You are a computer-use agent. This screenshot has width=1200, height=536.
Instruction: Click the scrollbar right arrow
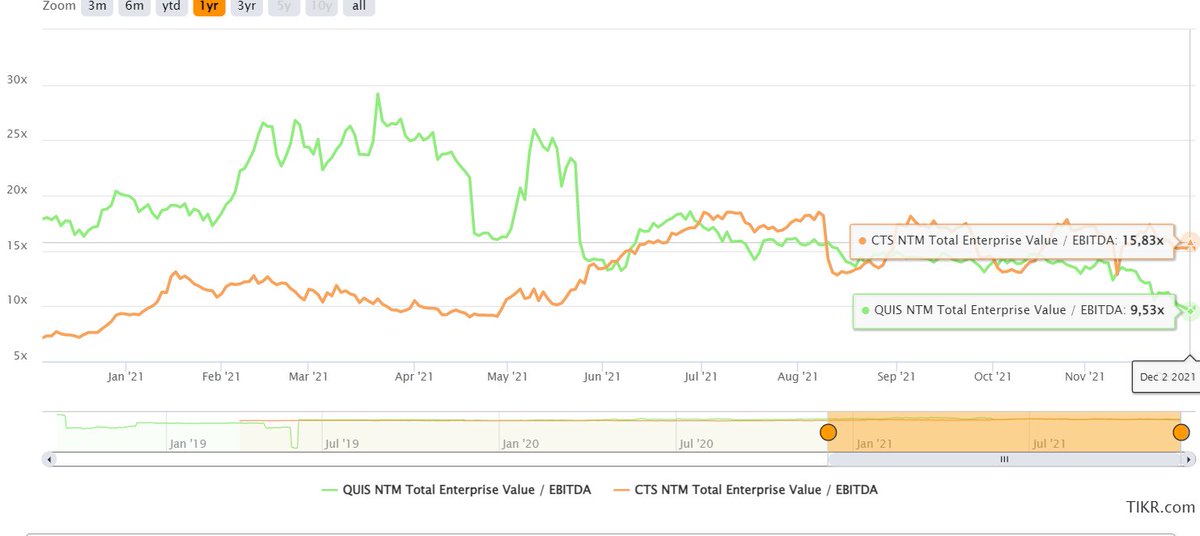click(x=1190, y=459)
